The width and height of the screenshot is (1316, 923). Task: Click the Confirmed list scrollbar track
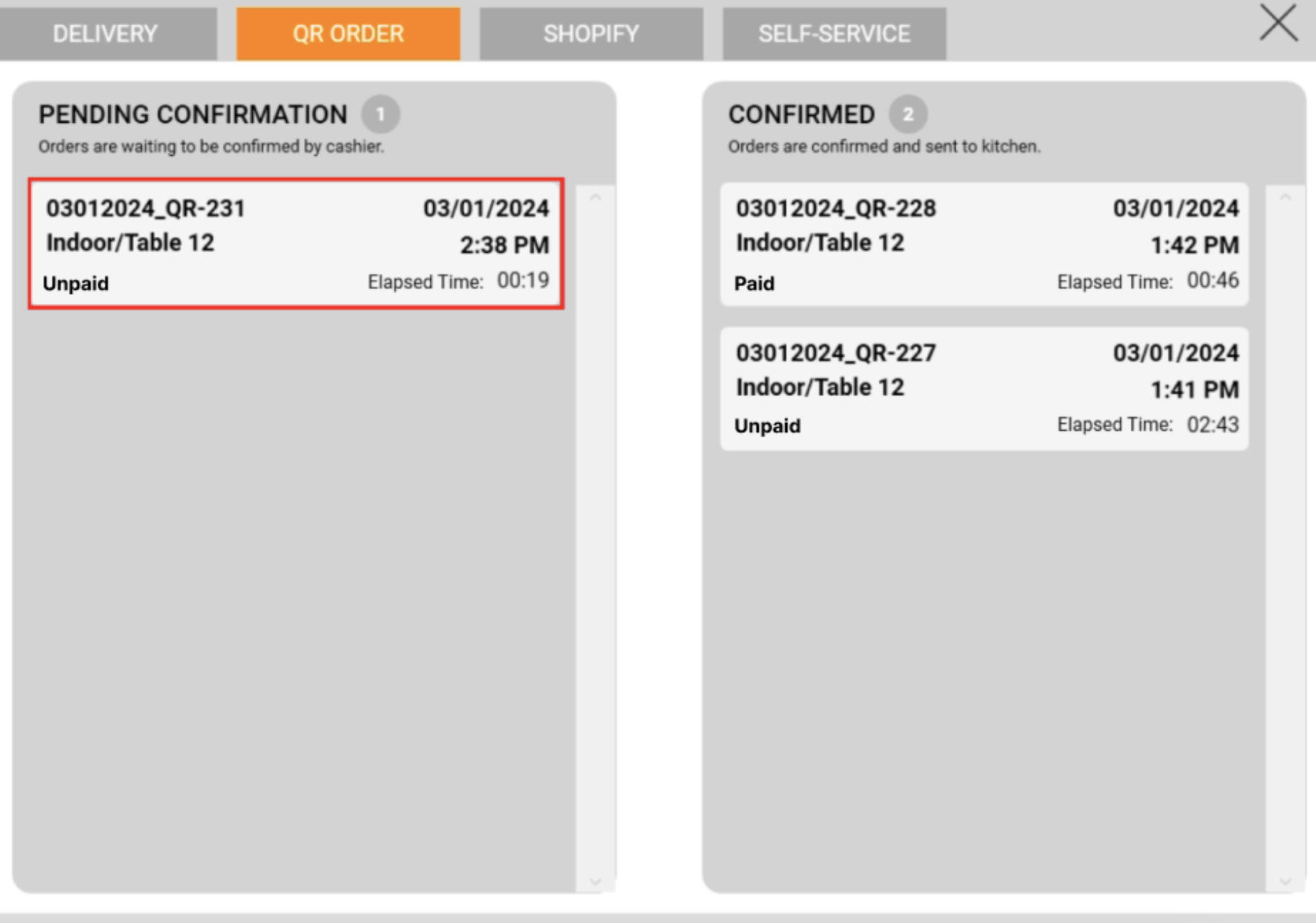click(1285, 538)
